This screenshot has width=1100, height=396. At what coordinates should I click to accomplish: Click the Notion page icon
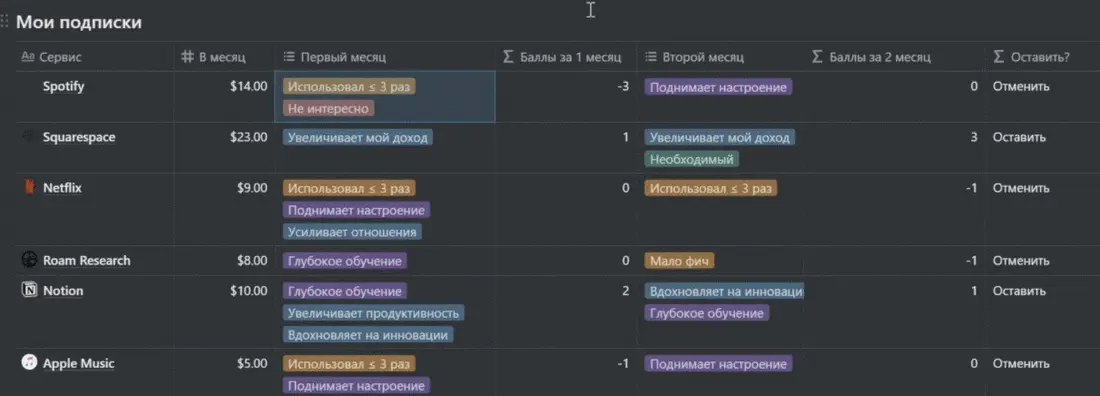click(x=29, y=290)
